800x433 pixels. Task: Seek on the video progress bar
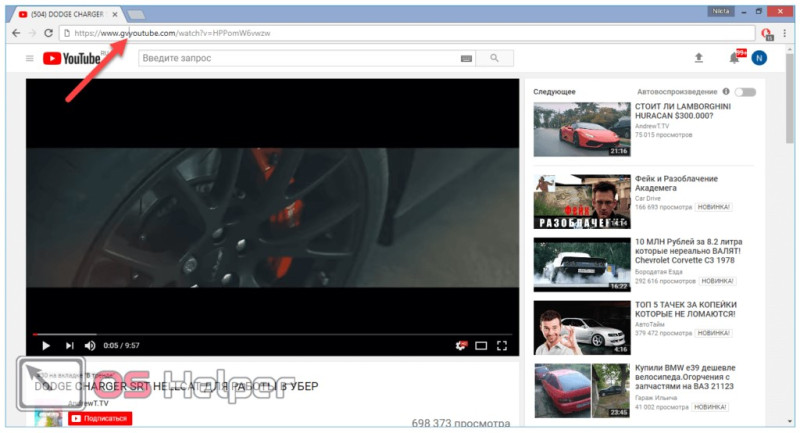coord(272,335)
